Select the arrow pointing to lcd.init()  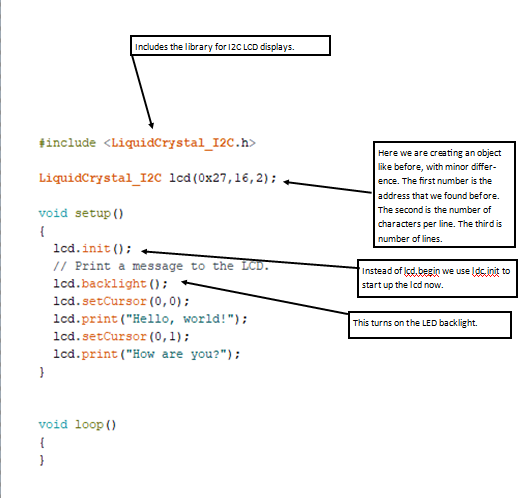tap(250, 259)
